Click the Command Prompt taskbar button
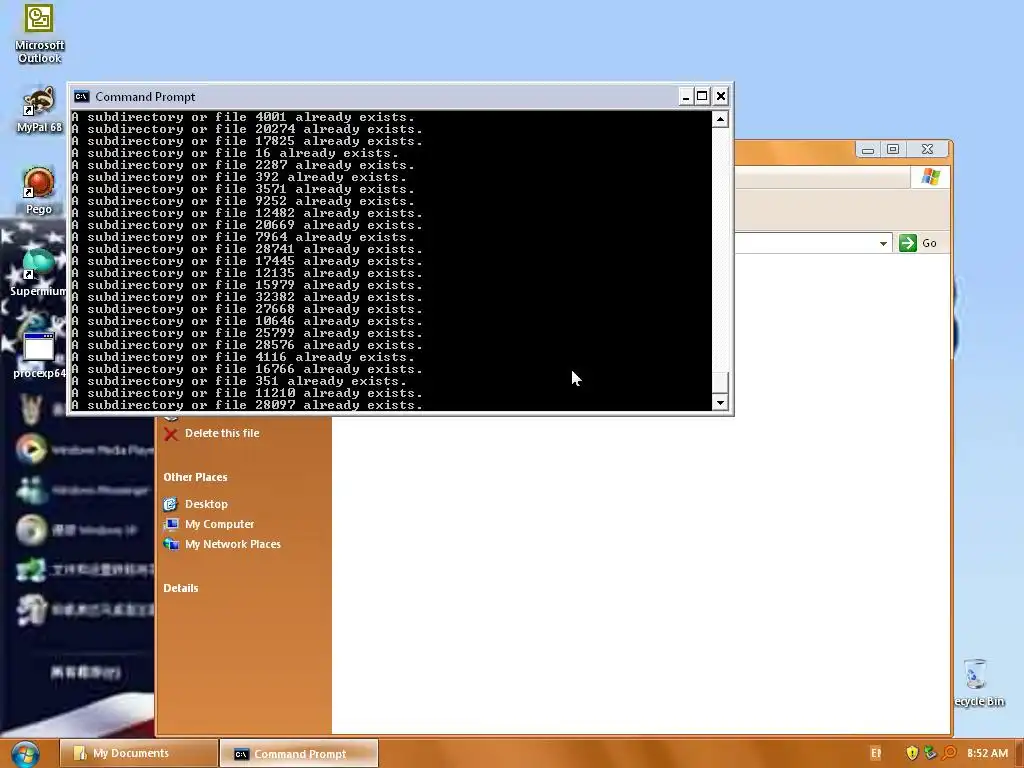Viewport: 1024px width, 768px height. pyautogui.click(x=299, y=753)
